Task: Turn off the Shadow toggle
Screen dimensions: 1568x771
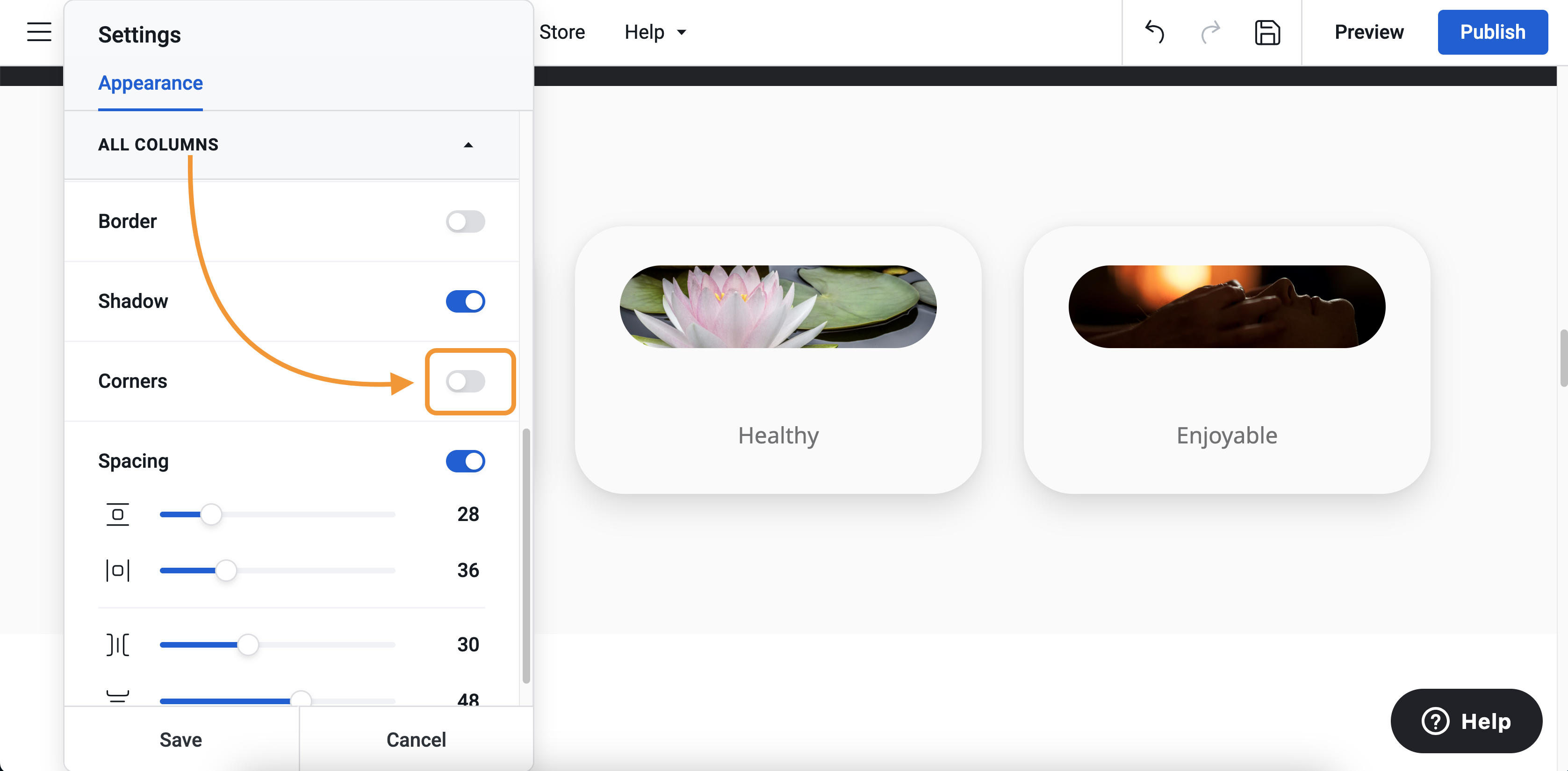Action: click(x=465, y=301)
